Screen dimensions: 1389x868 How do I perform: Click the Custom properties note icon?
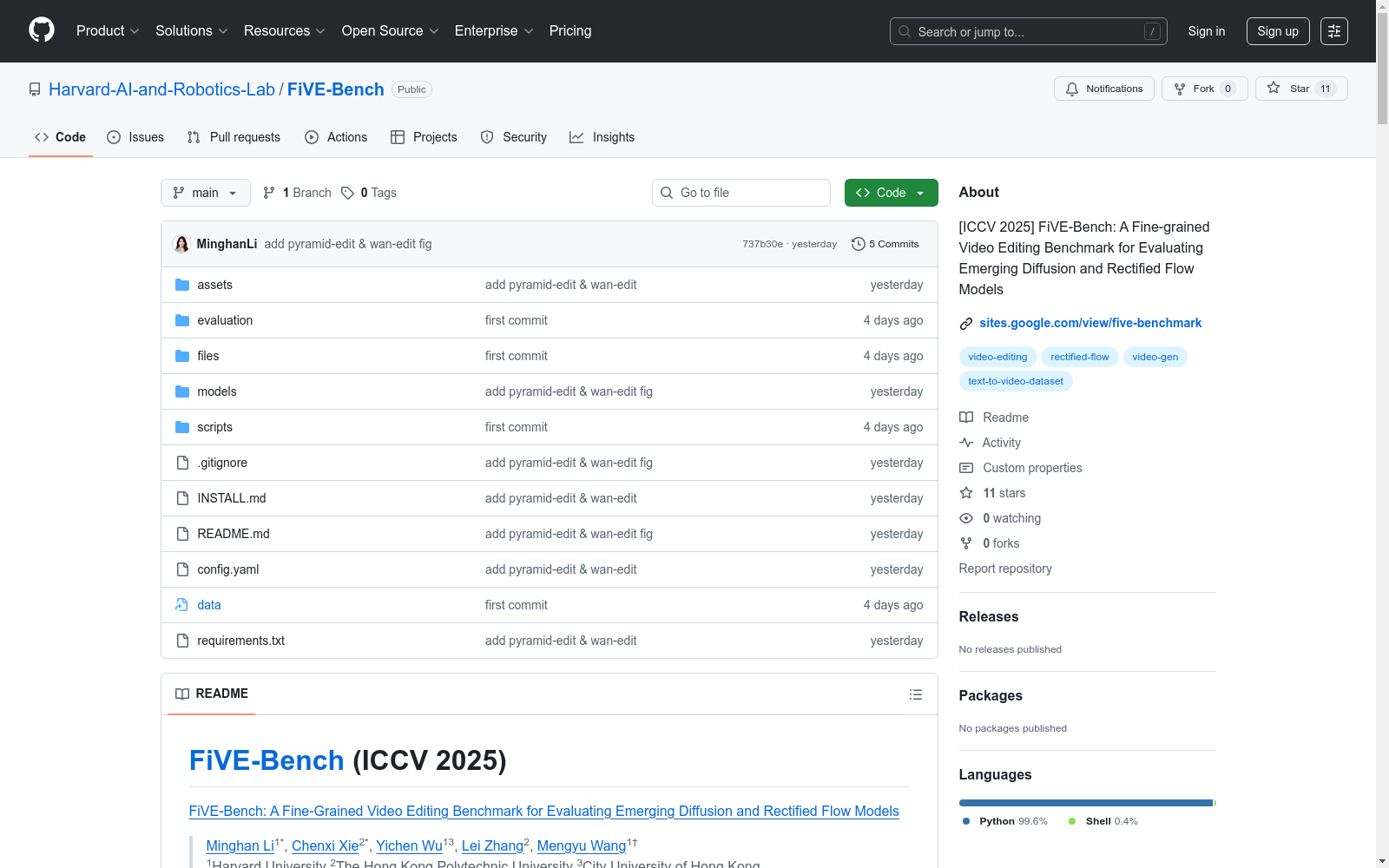(966, 468)
